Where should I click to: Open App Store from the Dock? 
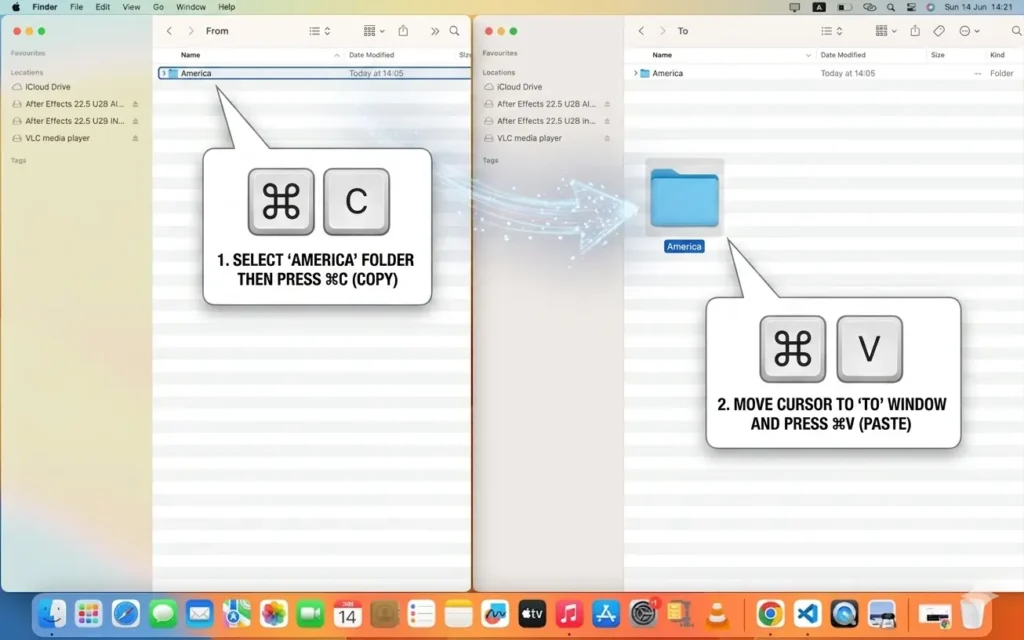pos(606,614)
